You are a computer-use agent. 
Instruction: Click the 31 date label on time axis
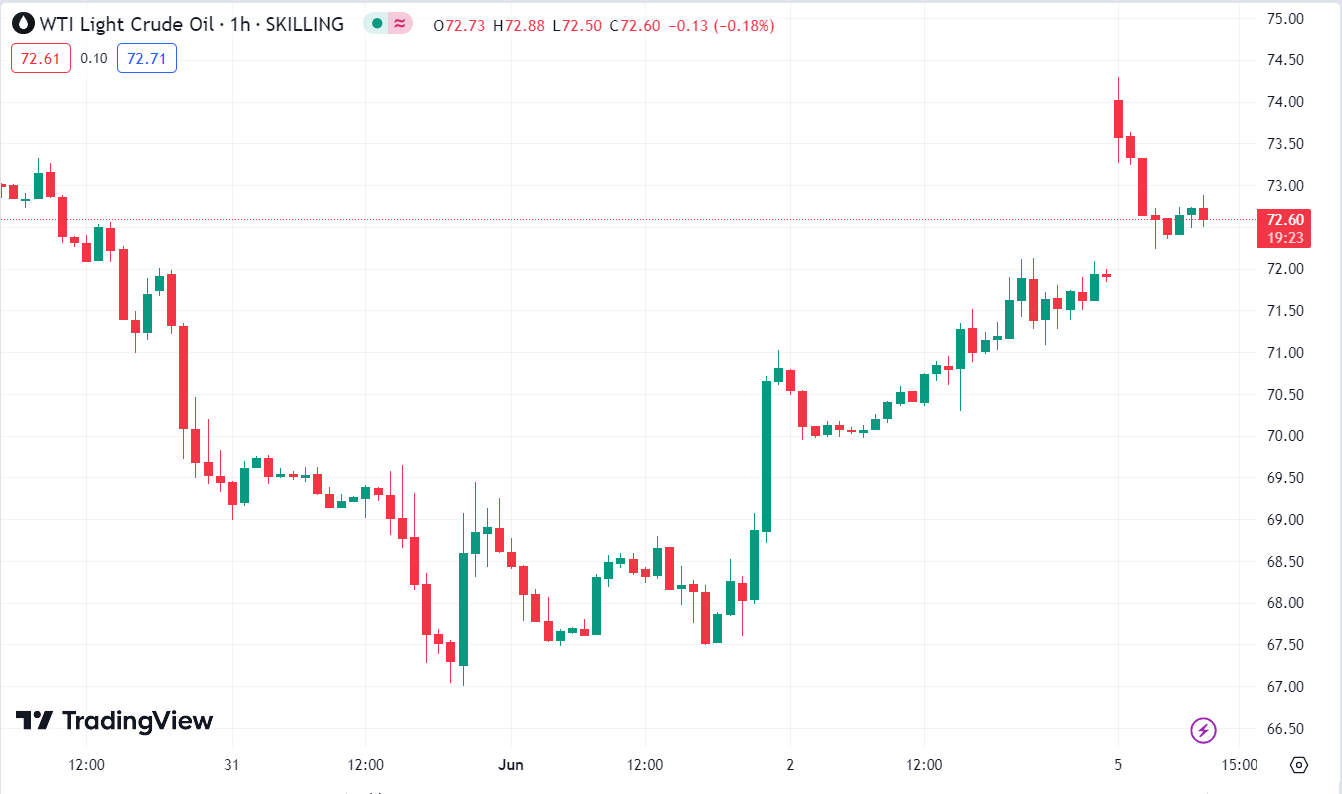pos(232,765)
